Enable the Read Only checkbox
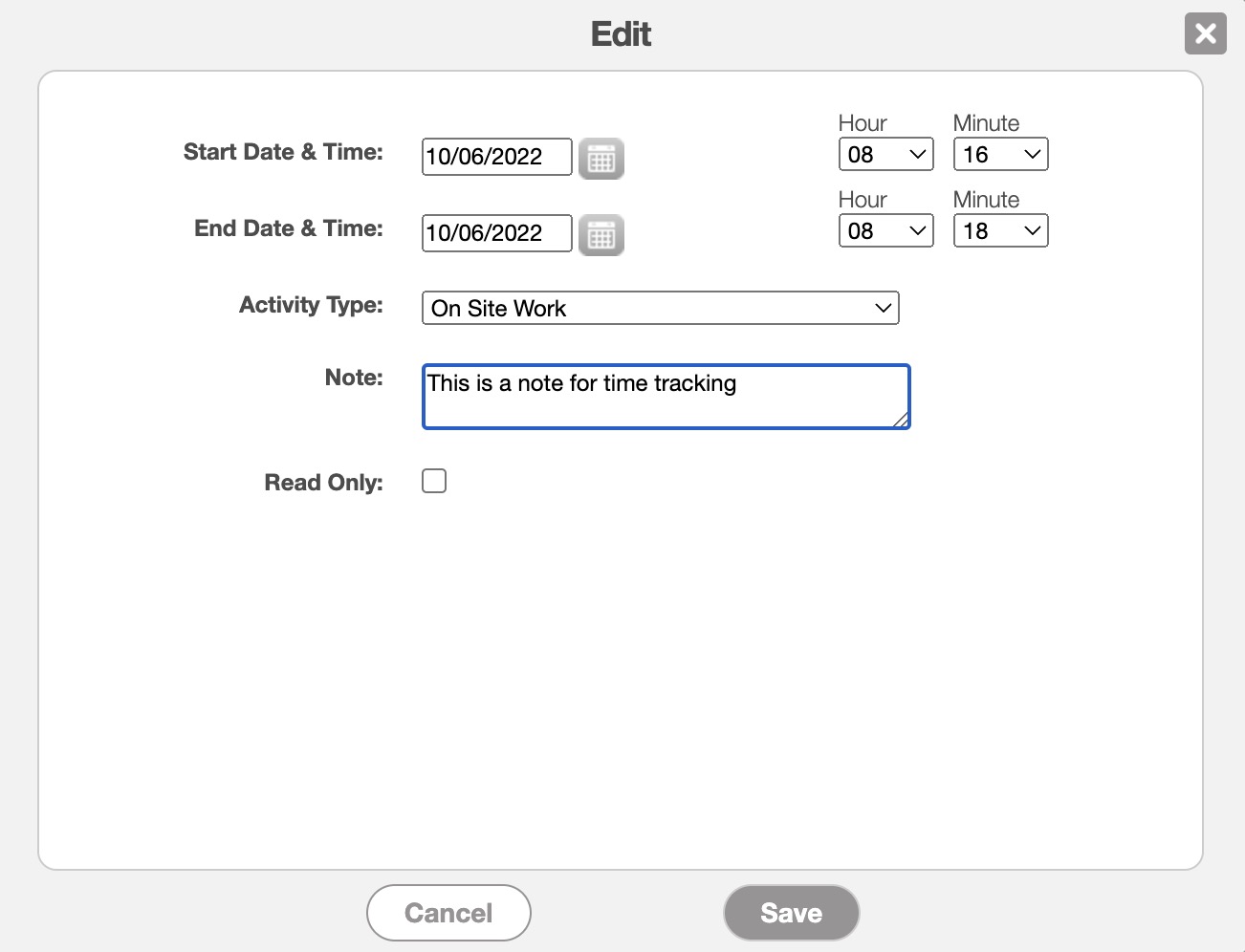This screenshot has width=1245, height=952. pyautogui.click(x=434, y=481)
